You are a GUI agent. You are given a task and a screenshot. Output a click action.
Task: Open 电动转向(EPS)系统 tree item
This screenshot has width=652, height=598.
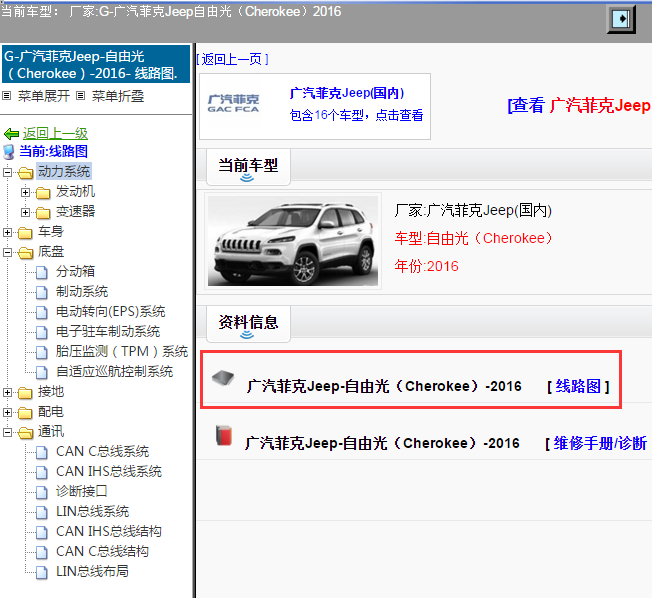[111, 311]
